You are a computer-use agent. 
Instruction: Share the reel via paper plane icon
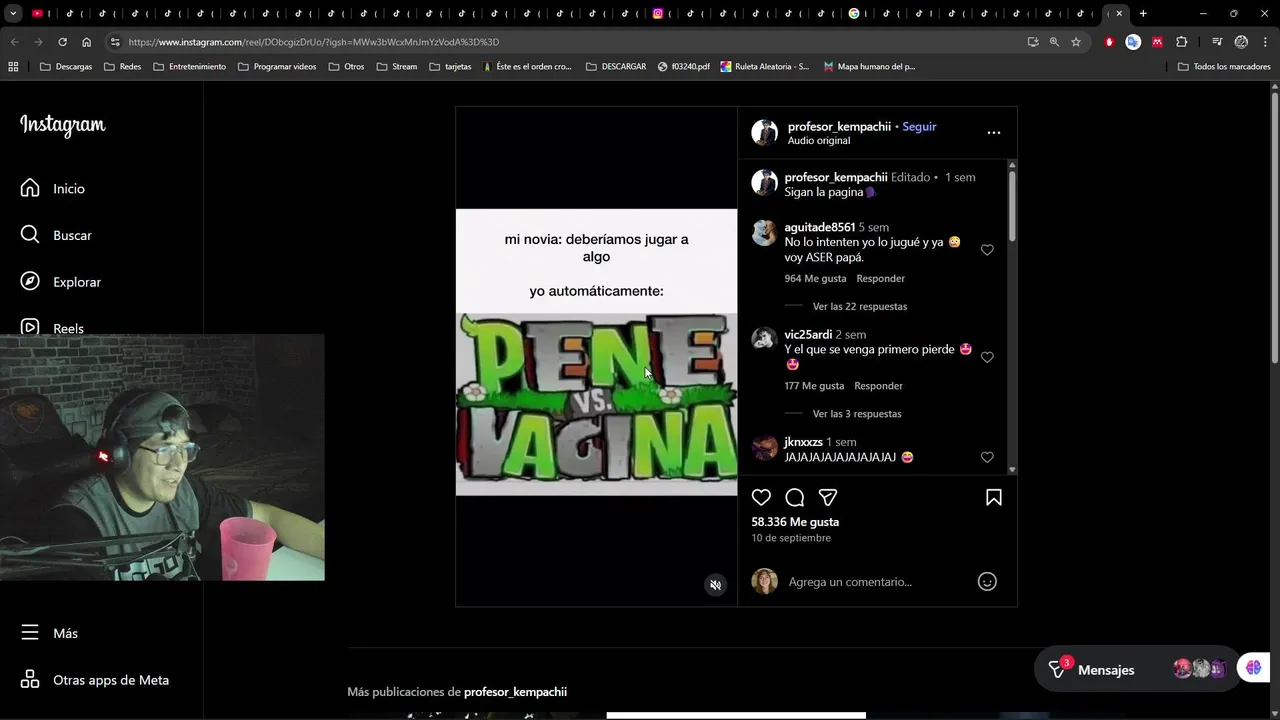pos(828,497)
